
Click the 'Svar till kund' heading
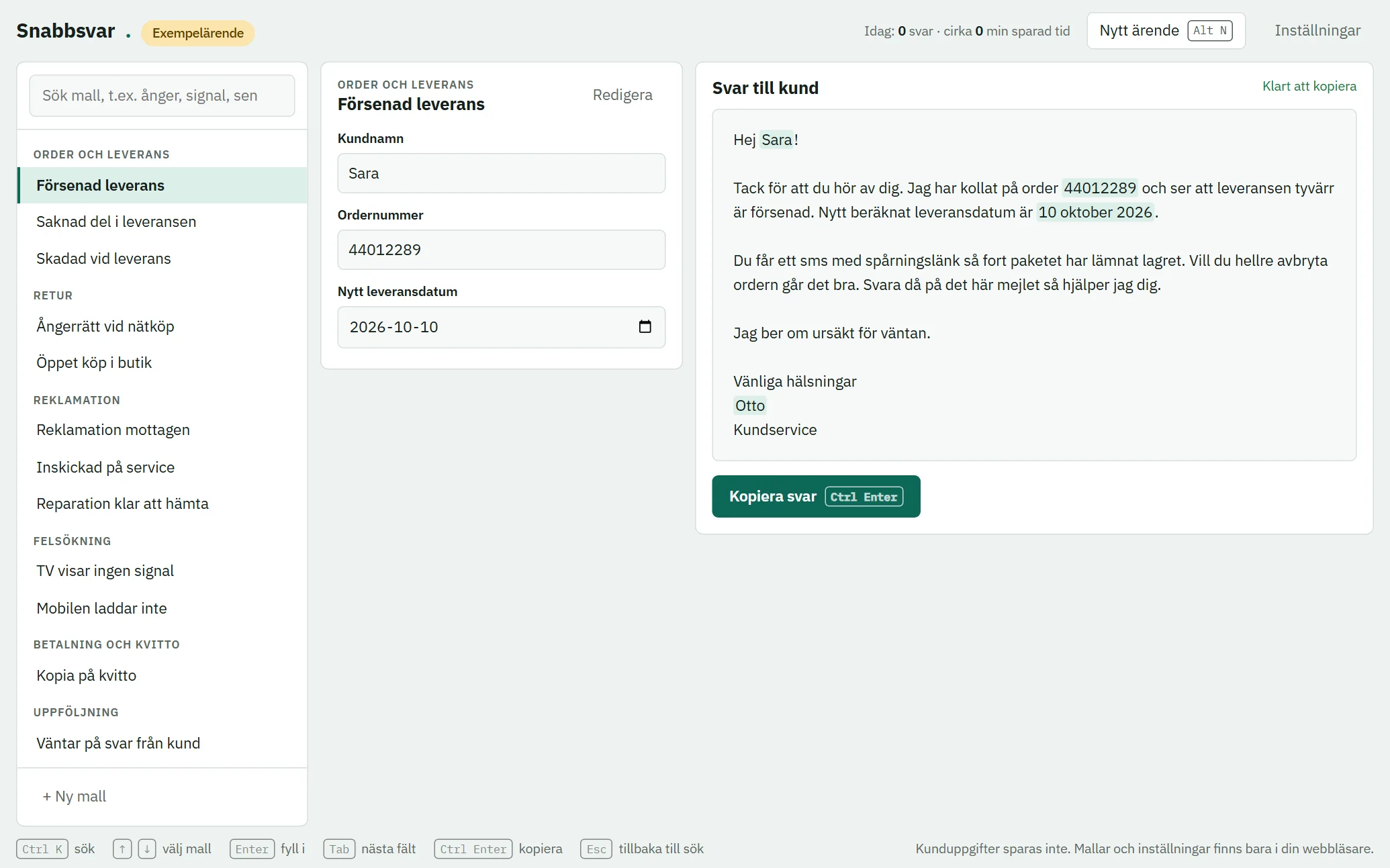pos(765,88)
